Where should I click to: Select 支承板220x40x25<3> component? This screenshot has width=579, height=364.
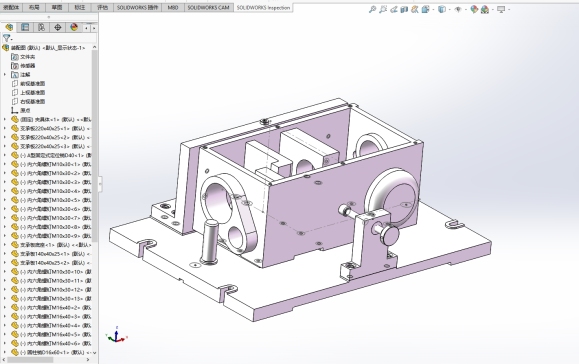point(51,146)
